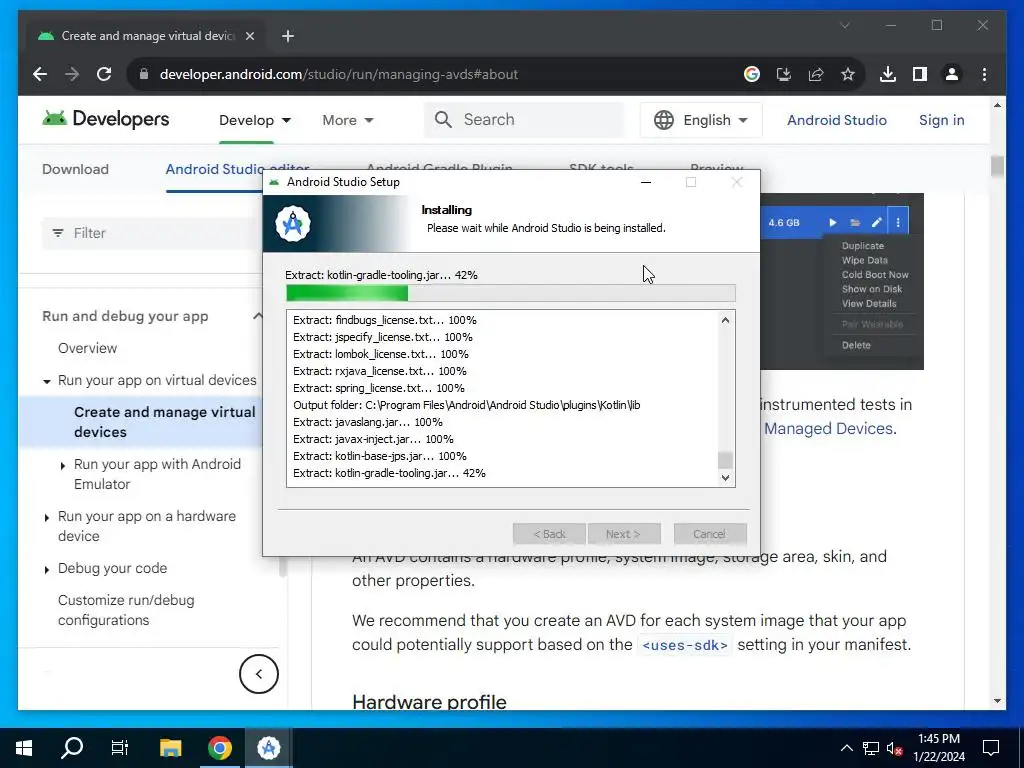Collapse sidebar with round chevron button
This screenshot has width=1024, height=768.
point(259,674)
